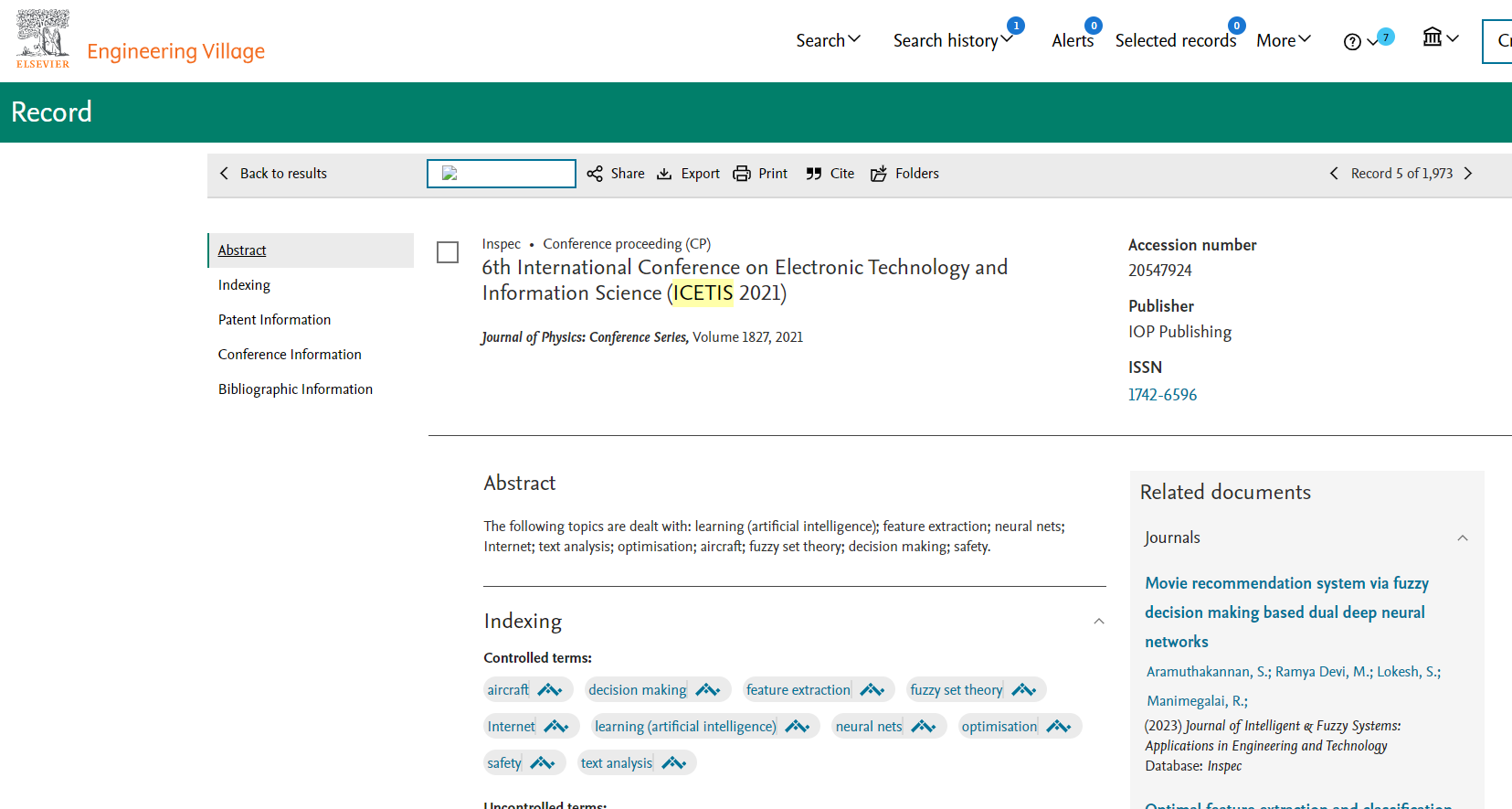The image size is (1512, 809).
Task: Open the Search dropdown menu
Action: tap(828, 40)
